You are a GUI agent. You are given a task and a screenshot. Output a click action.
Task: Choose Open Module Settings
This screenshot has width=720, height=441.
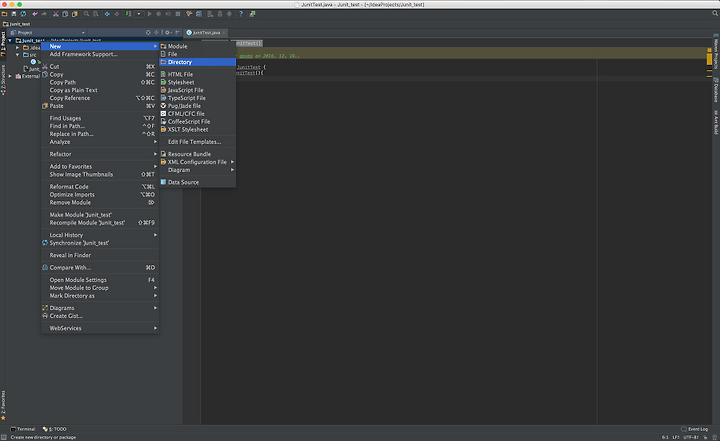(x=100, y=280)
